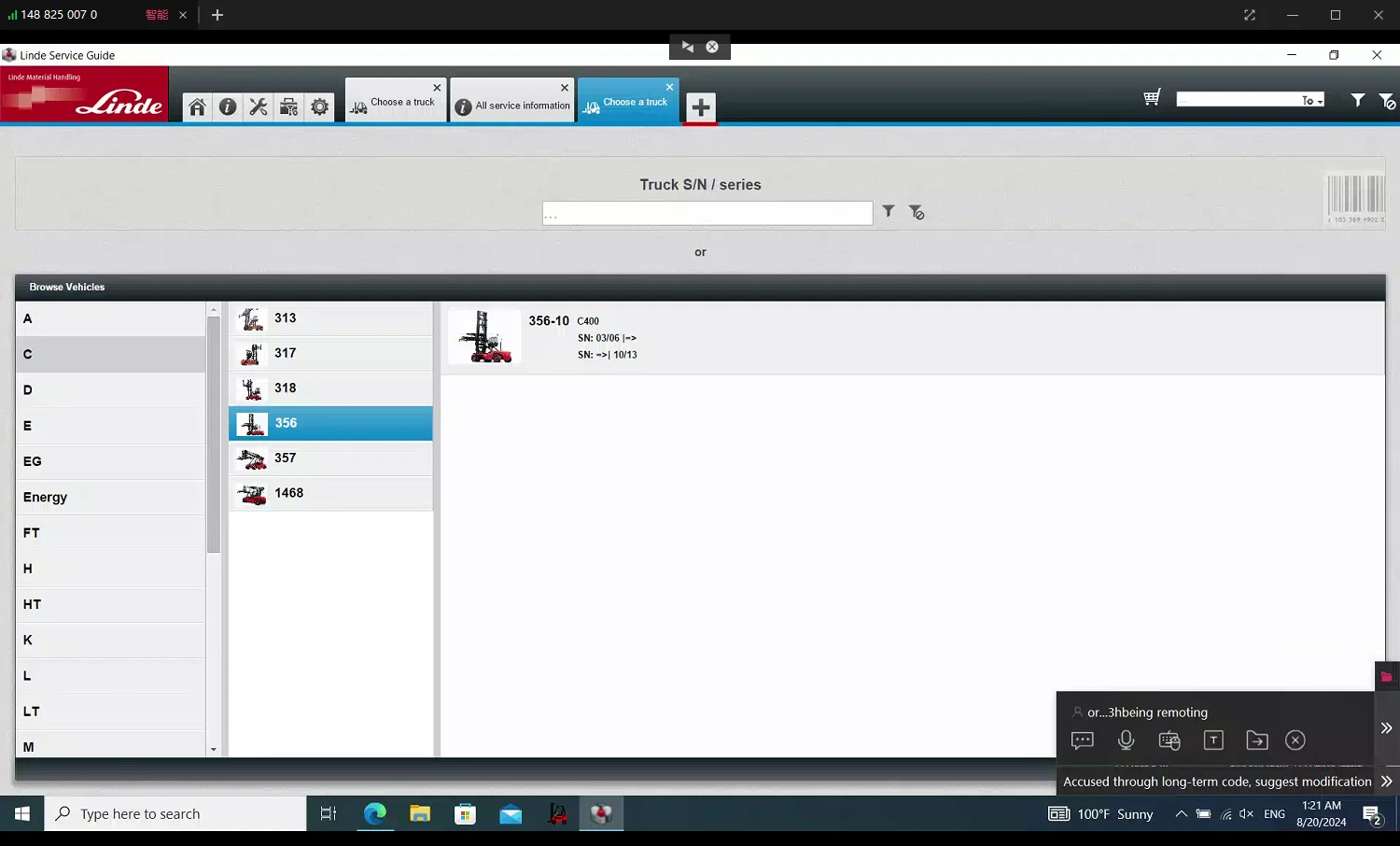Screen dimensions: 1400x846
Task: Open keyboard and mouse control in remoting panel
Action: click(1169, 740)
